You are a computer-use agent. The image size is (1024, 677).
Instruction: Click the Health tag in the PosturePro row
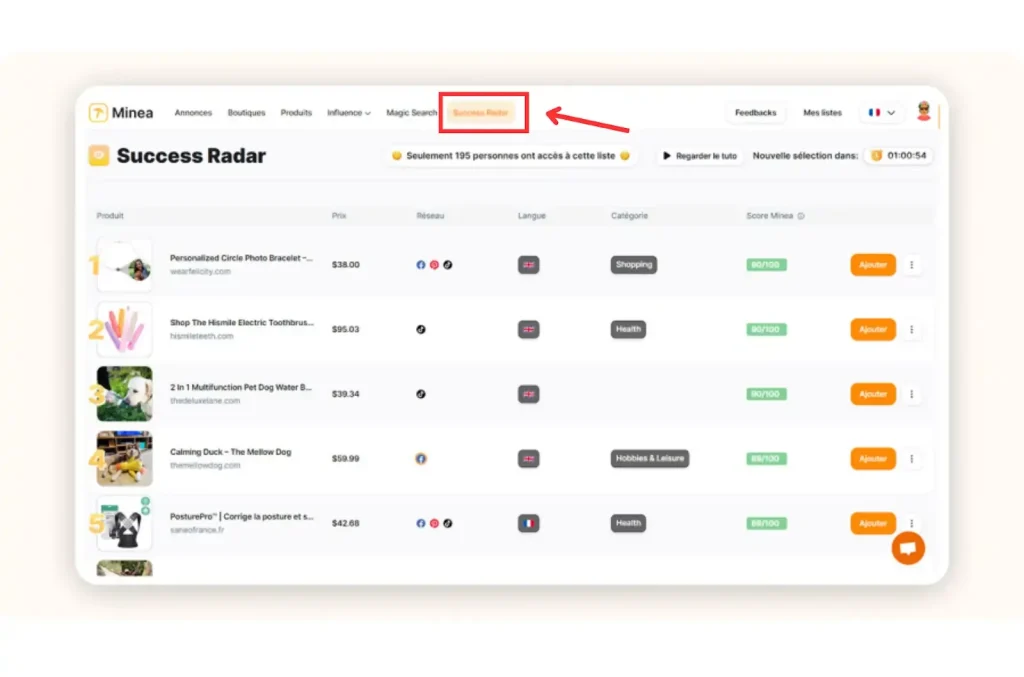[x=628, y=523]
